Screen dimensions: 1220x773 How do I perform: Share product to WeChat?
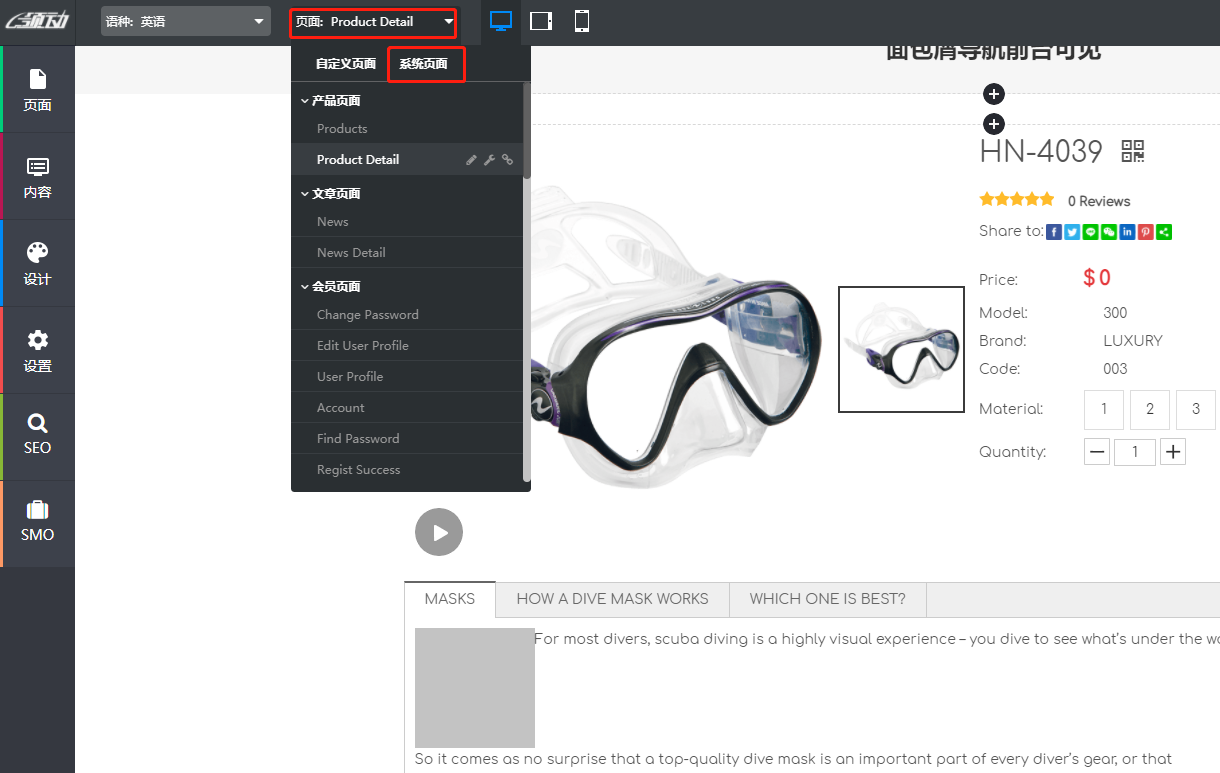tap(1109, 232)
